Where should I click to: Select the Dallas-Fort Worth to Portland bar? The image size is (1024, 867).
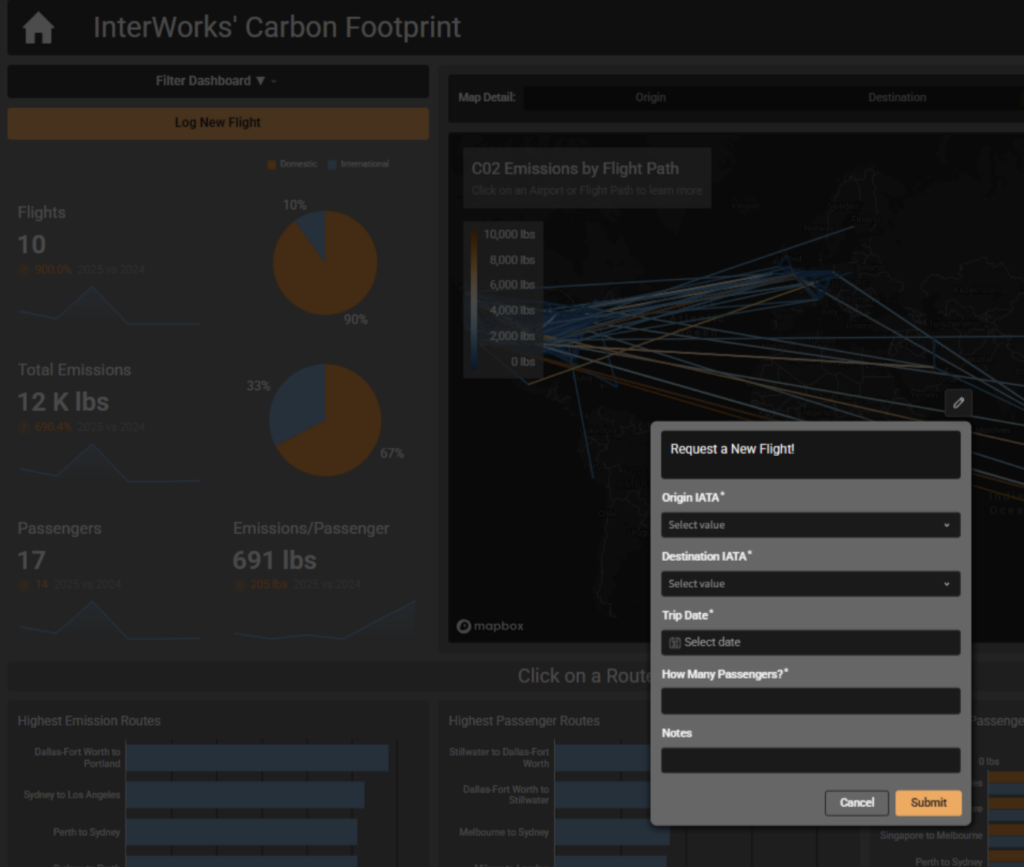click(x=257, y=758)
